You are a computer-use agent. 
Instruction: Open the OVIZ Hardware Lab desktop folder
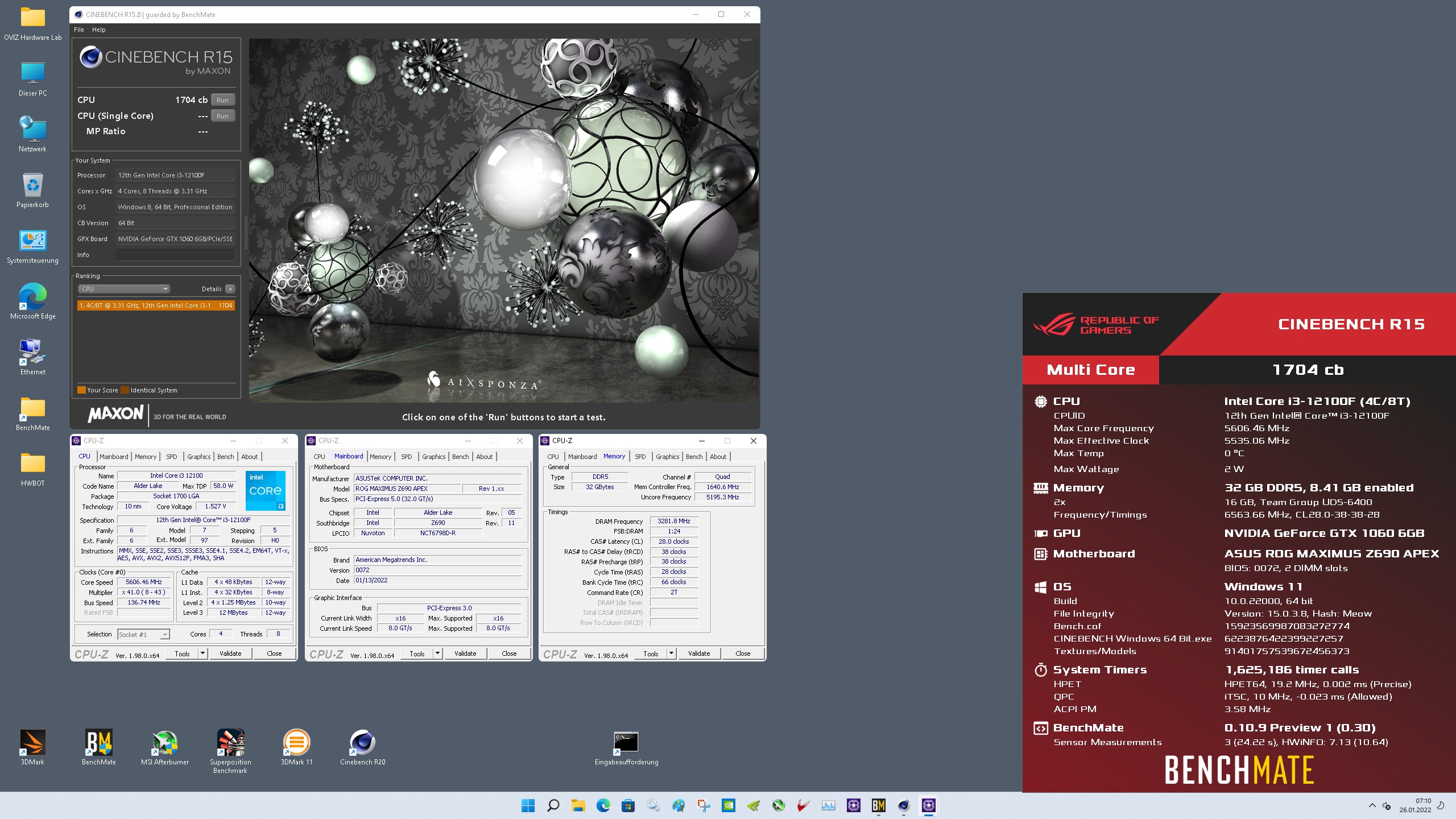click(x=32, y=23)
